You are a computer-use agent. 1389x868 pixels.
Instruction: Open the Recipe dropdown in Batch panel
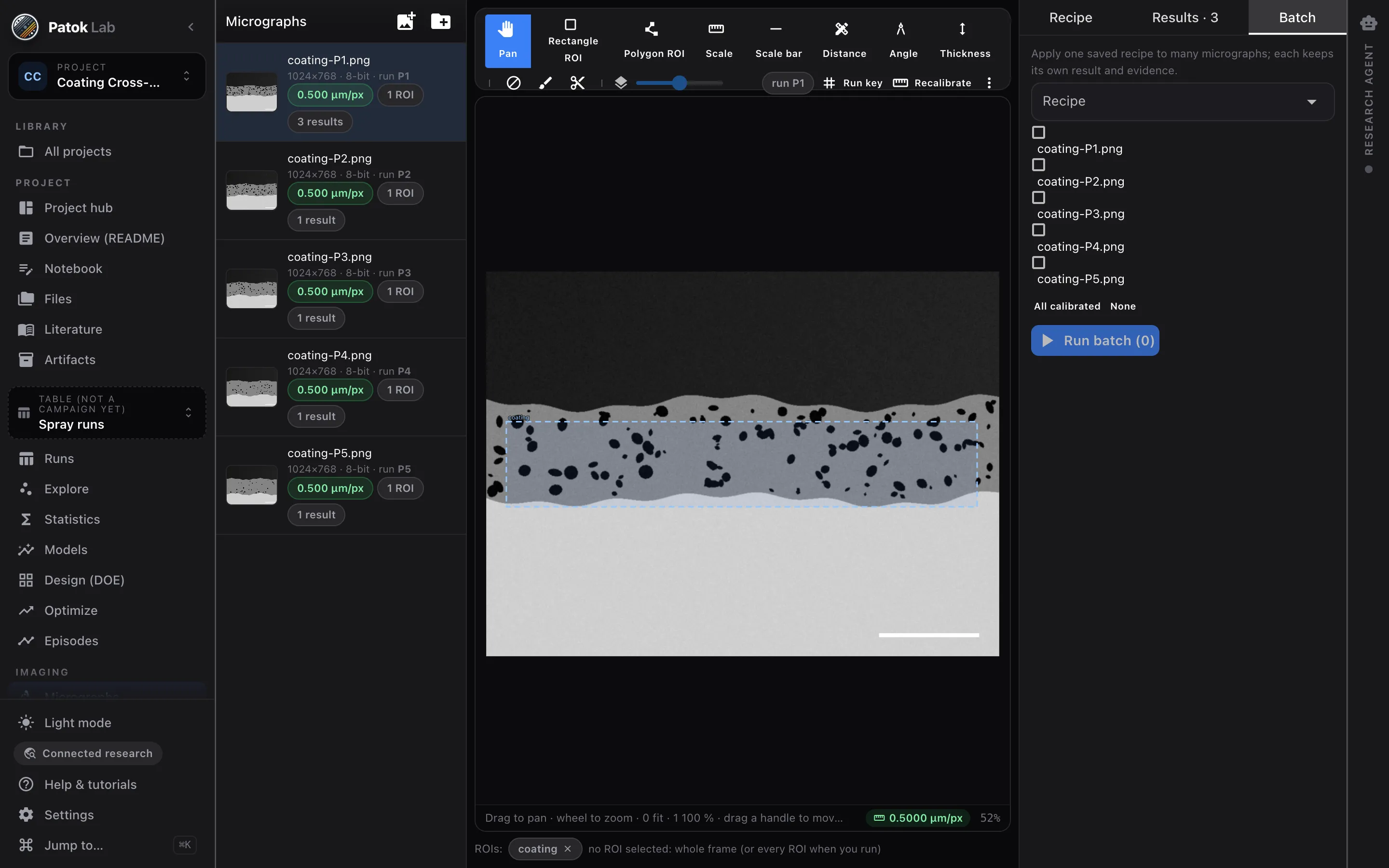(1183, 102)
